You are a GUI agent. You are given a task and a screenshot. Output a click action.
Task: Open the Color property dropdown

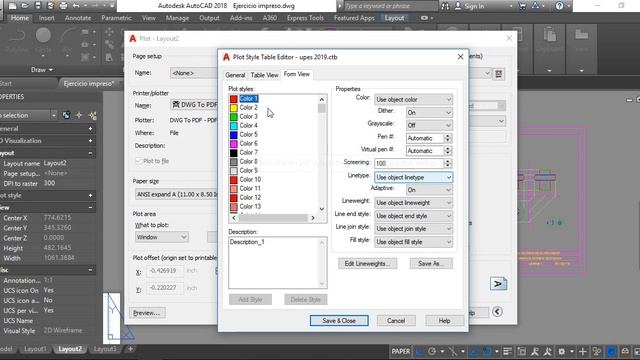click(413, 99)
